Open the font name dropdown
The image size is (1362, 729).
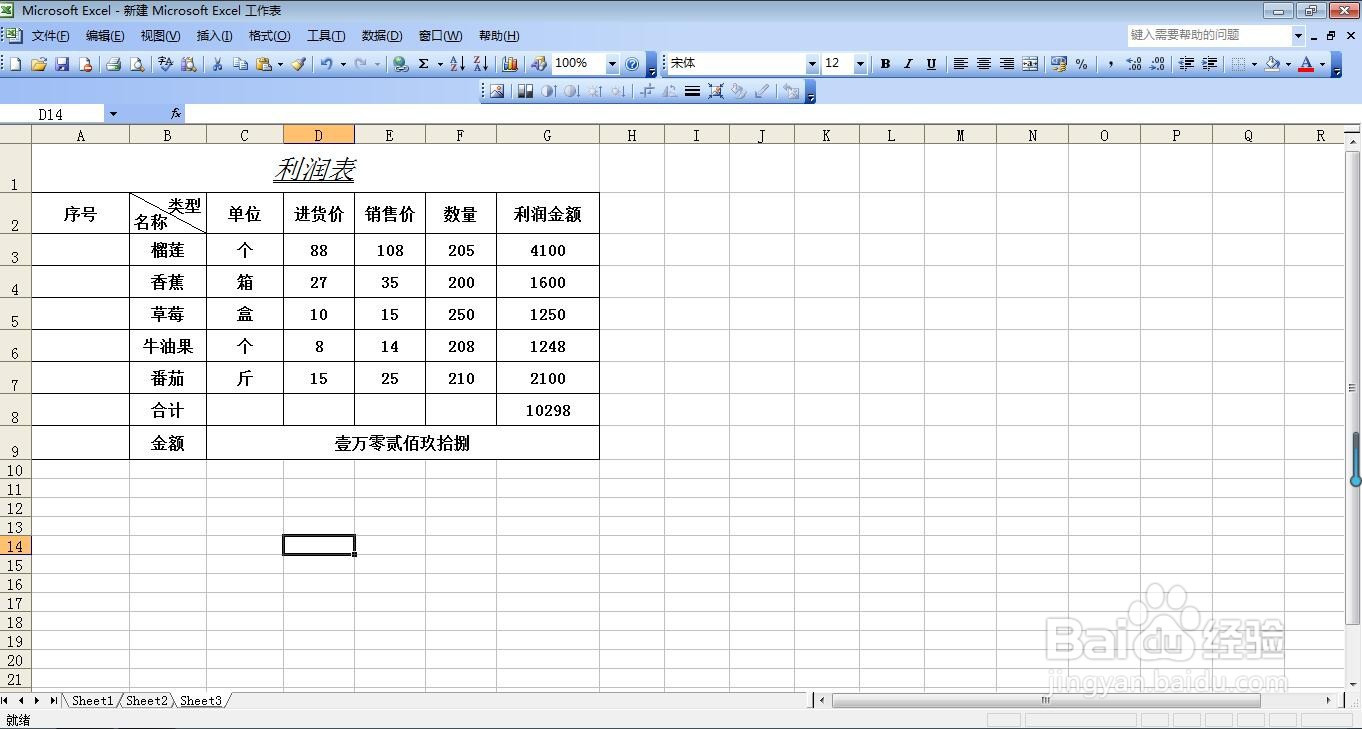811,63
